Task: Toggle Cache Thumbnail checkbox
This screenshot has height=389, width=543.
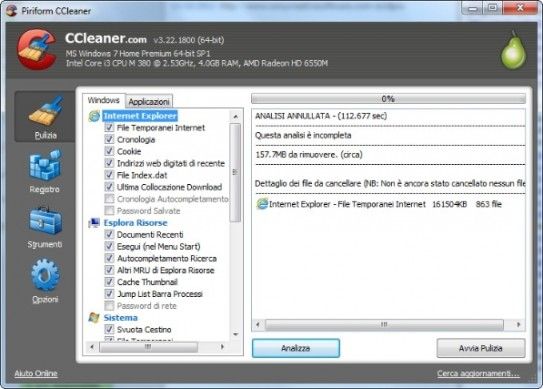Action: coord(109,282)
